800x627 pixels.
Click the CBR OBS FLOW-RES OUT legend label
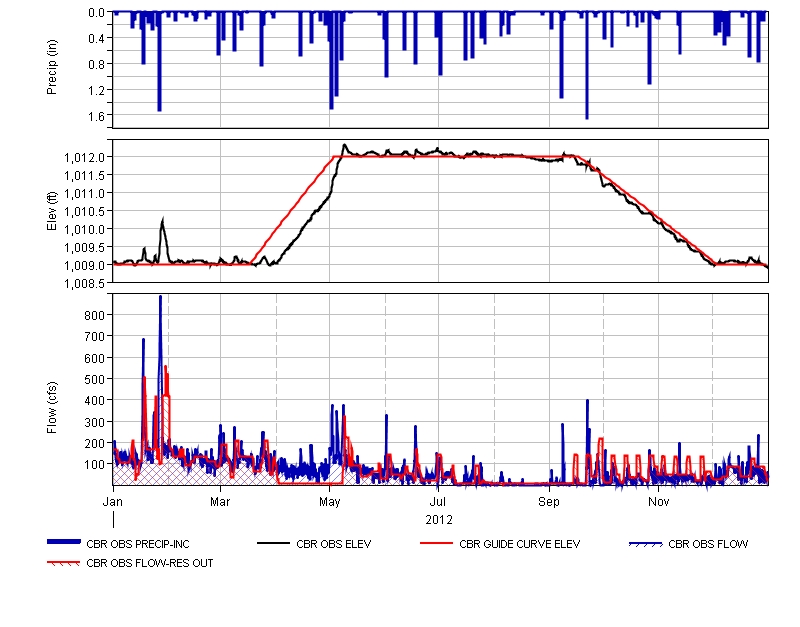tap(149, 563)
